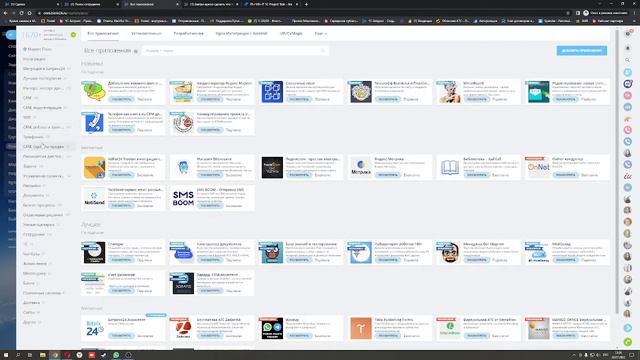Click Install button on NotiSend card
The image size is (640, 360).
(121, 206)
